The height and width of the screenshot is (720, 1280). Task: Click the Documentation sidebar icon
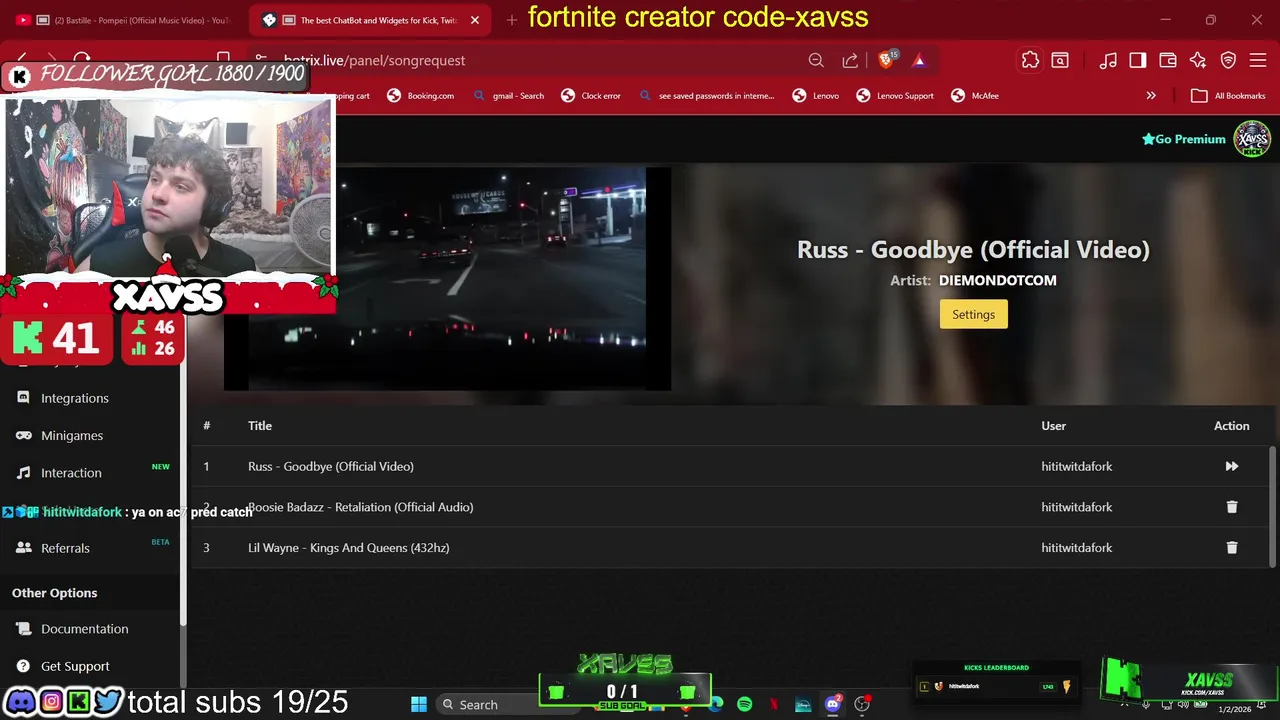tap(23, 629)
